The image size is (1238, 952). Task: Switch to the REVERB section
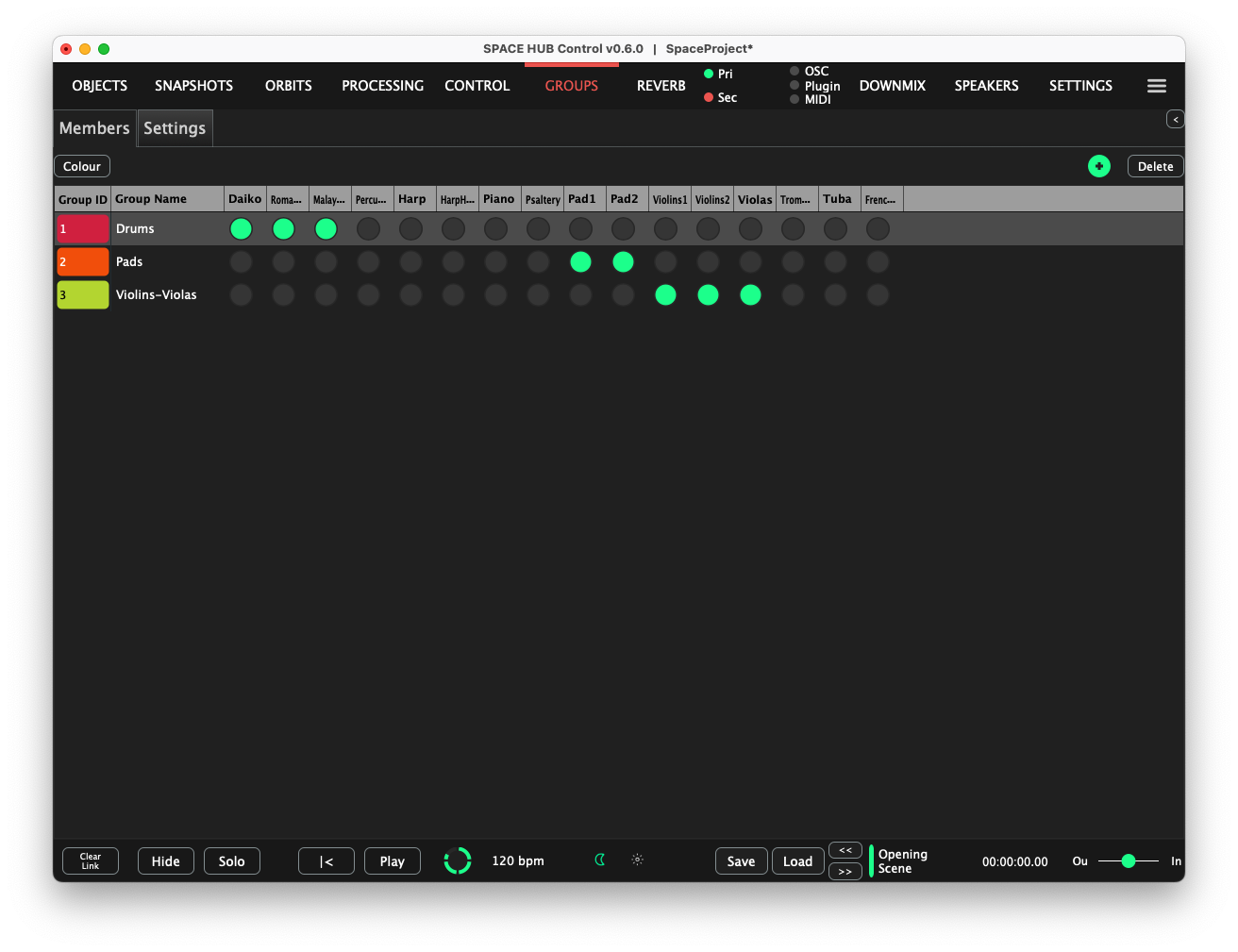[x=661, y=86]
